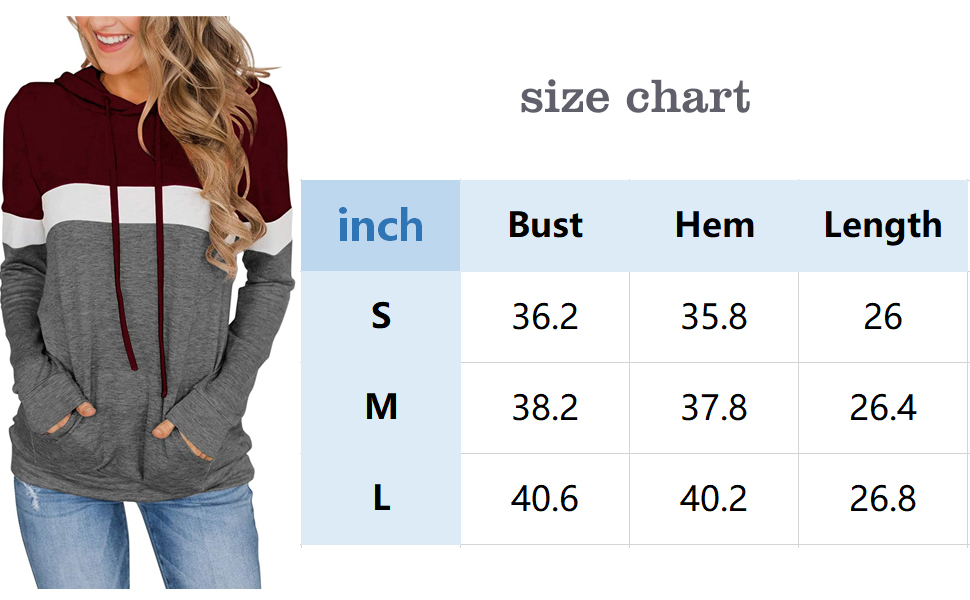Select the 40.2 hem measurement cell

[x=713, y=499]
